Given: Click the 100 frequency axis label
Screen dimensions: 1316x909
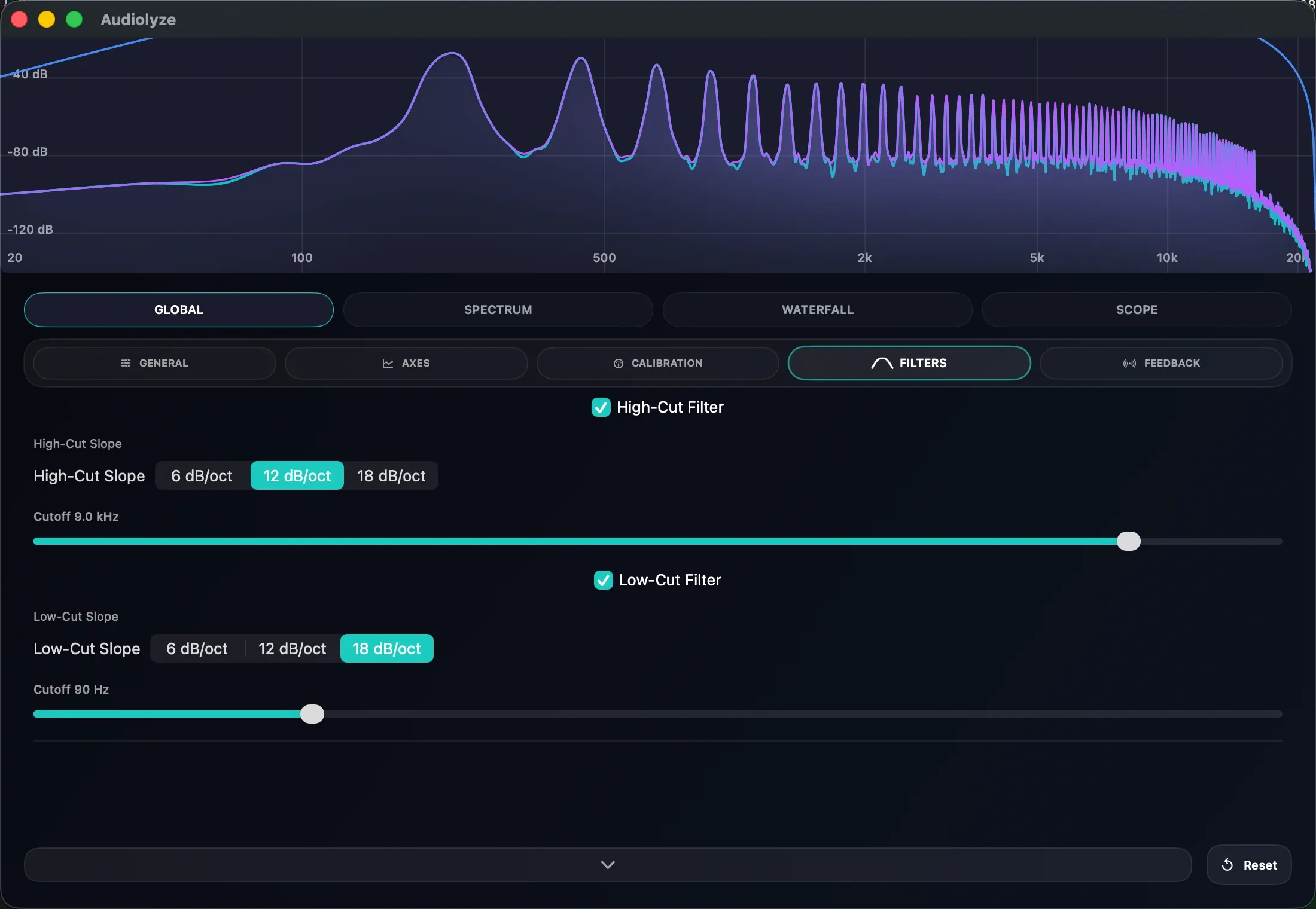Looking at the screenshot, I should [301, 258].
